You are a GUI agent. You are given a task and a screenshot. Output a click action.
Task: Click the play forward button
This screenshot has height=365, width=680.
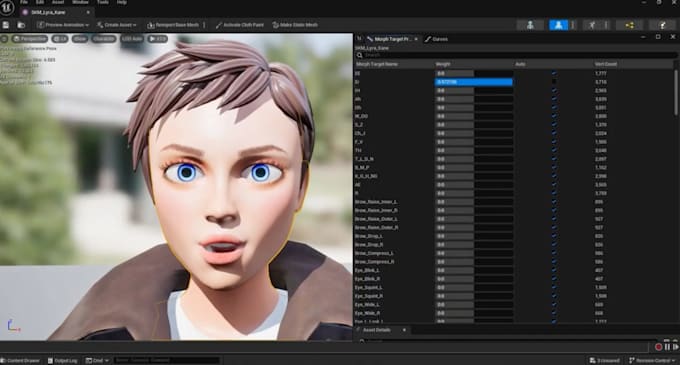pyautogui.click(x=676, y=347)
